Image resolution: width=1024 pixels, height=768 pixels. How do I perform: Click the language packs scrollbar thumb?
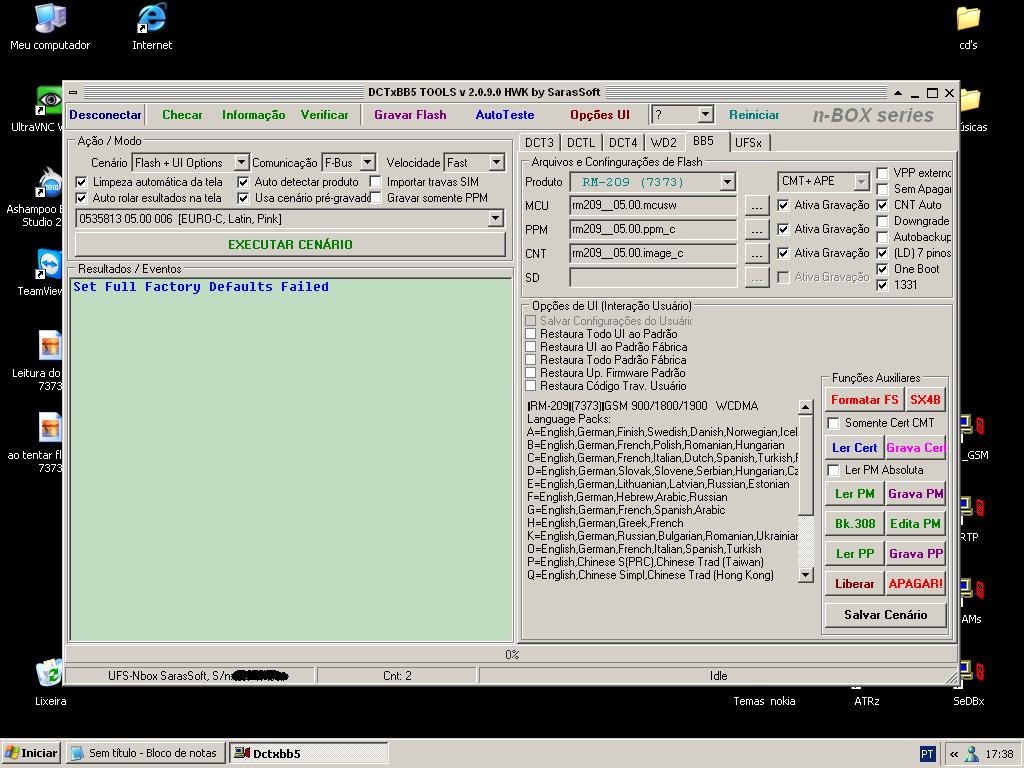(806, 465)
